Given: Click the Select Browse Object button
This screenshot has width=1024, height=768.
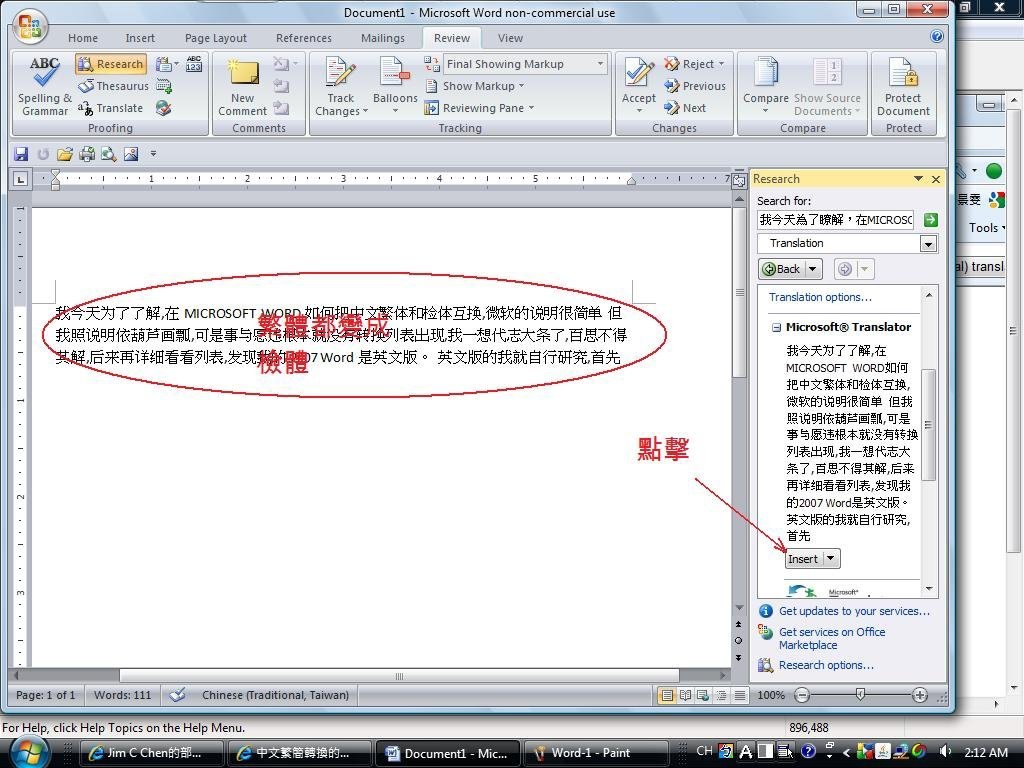Looking at the screenshot, I should 739,641.
